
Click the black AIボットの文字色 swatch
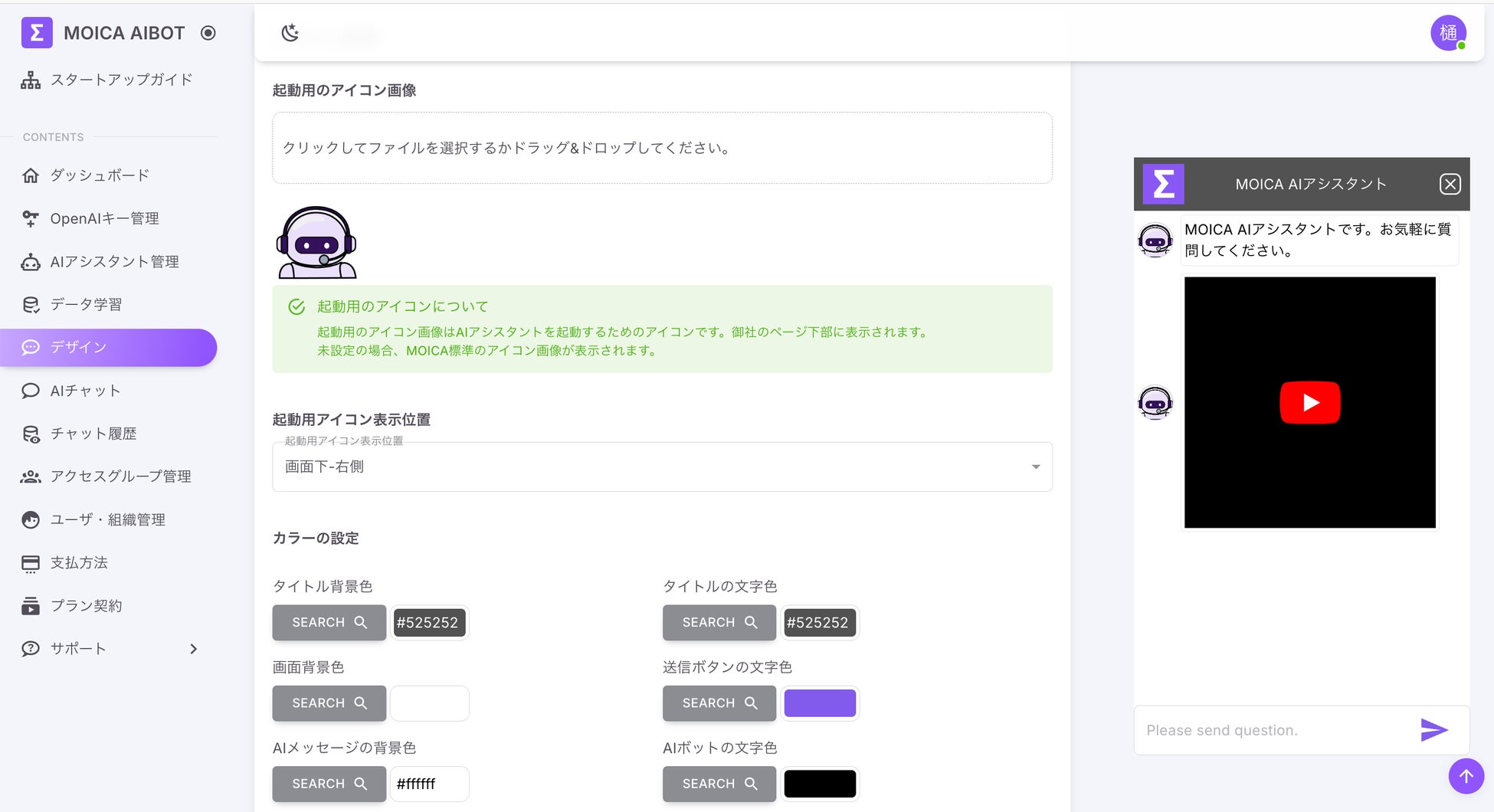point(820,784)
